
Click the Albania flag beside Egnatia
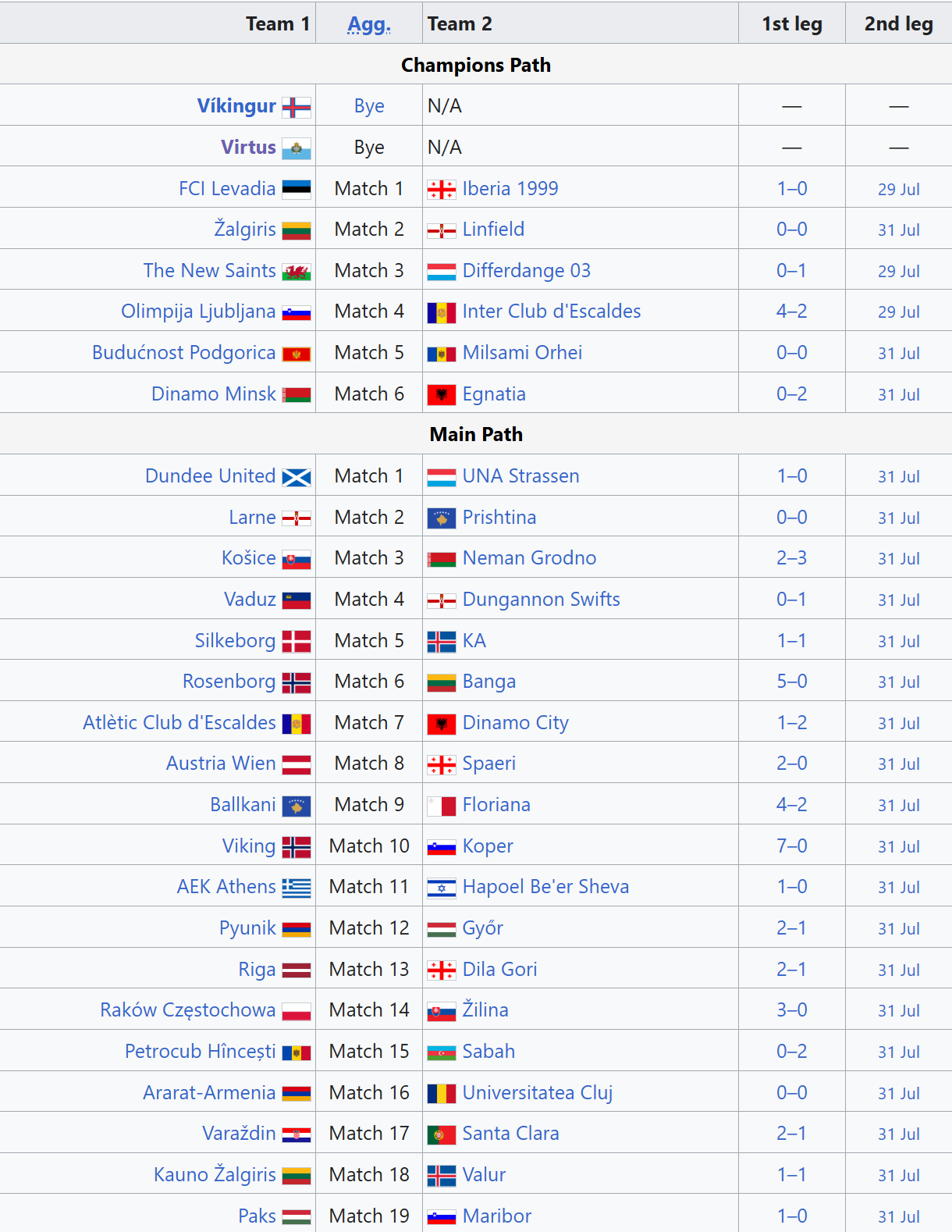point(442,395)
